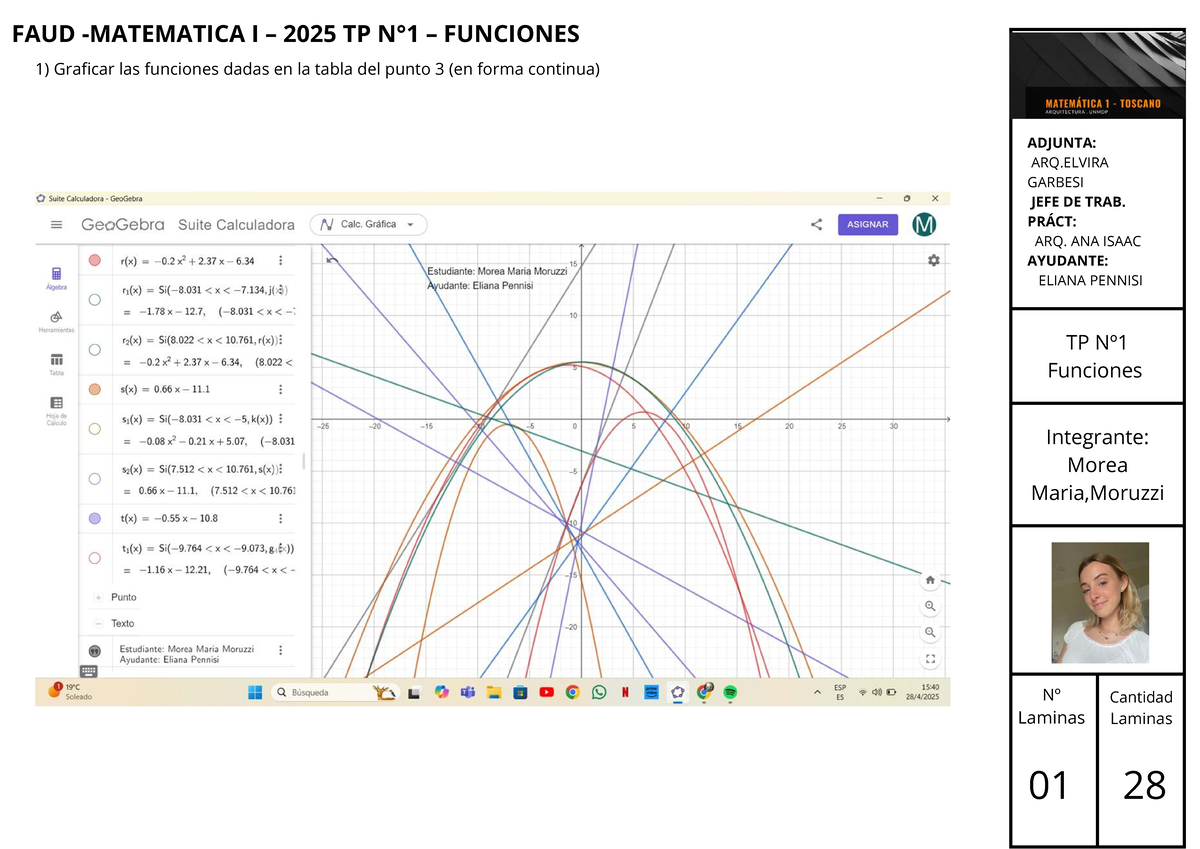Open the options menu for r(x)
1200x849 pixels.
click(281, 259)
